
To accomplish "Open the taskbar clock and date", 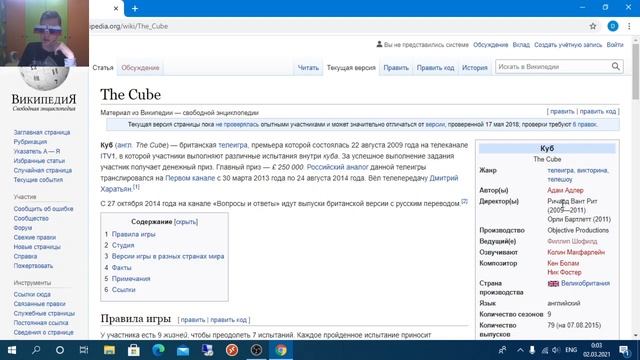I will [x=596, y=350].
